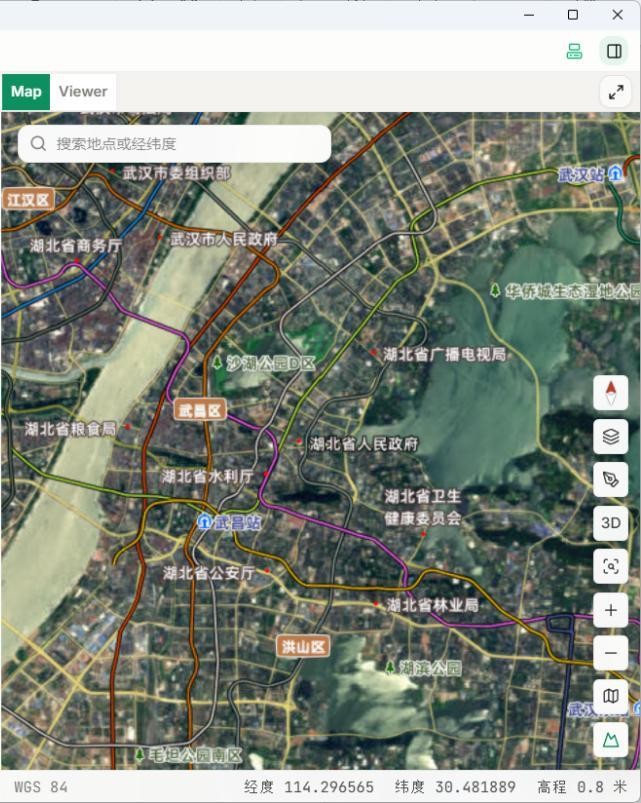
Task: Click the WGS 84 coordinate system label
Action: (41, 787)
